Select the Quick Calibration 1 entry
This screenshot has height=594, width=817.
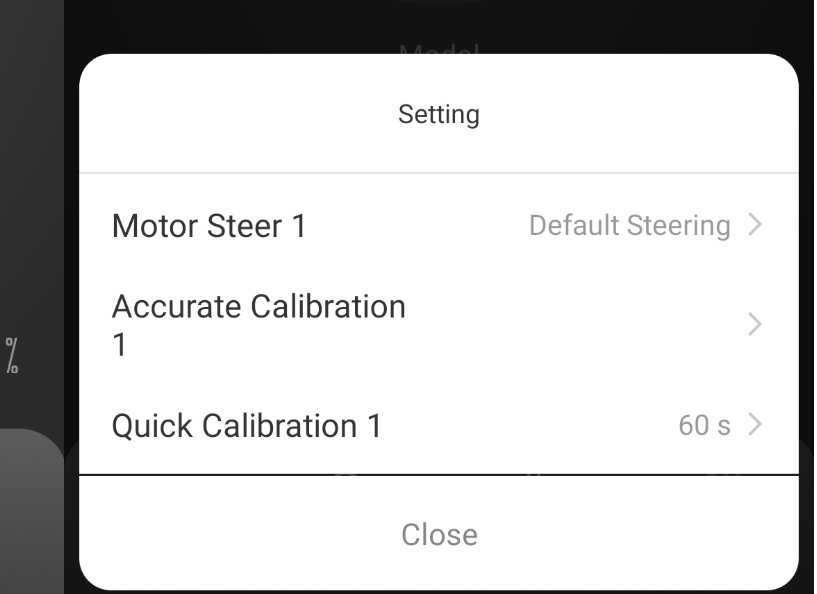click(x=439, y=425)
